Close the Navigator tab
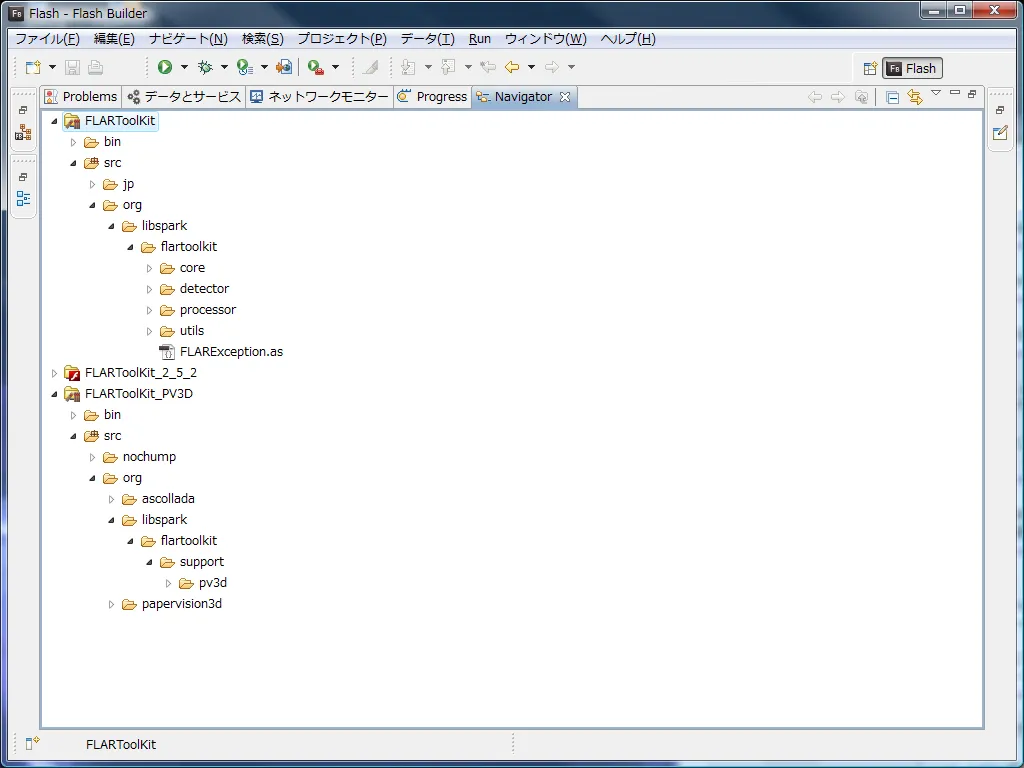 coord(565,97)
